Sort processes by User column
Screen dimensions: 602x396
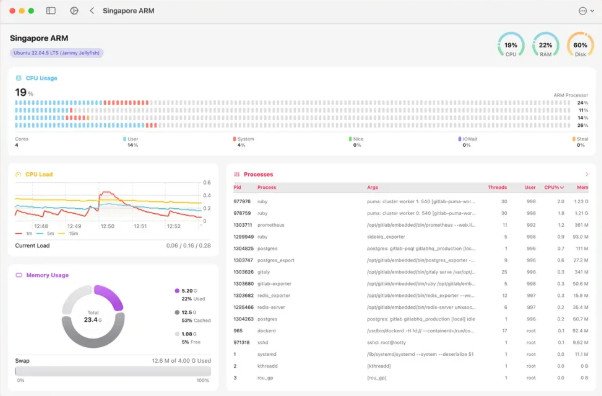pos(530,187)
